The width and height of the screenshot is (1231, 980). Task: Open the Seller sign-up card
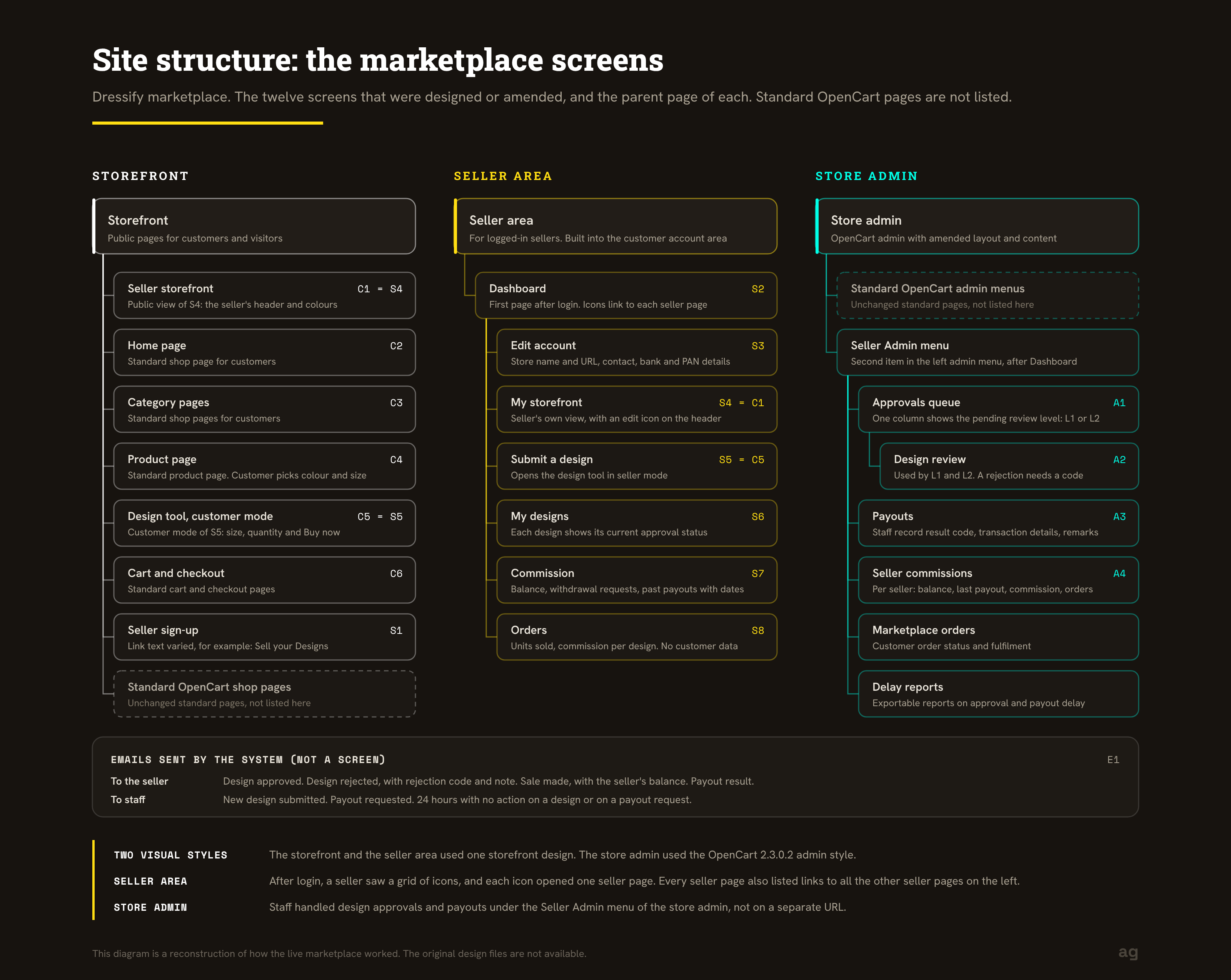pos(264,637)
